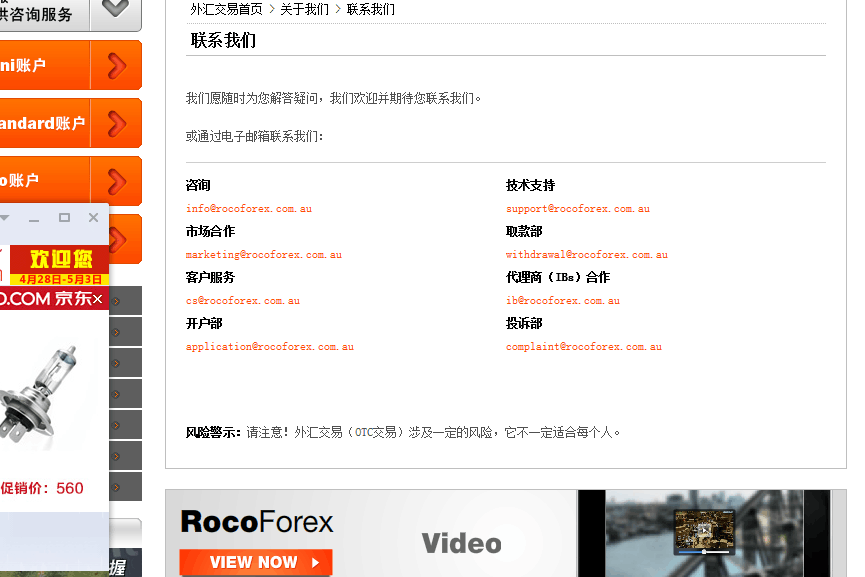Screen dimensions: 865x577
Task: Click the 促销价: 560 price text
Action: 42,488
